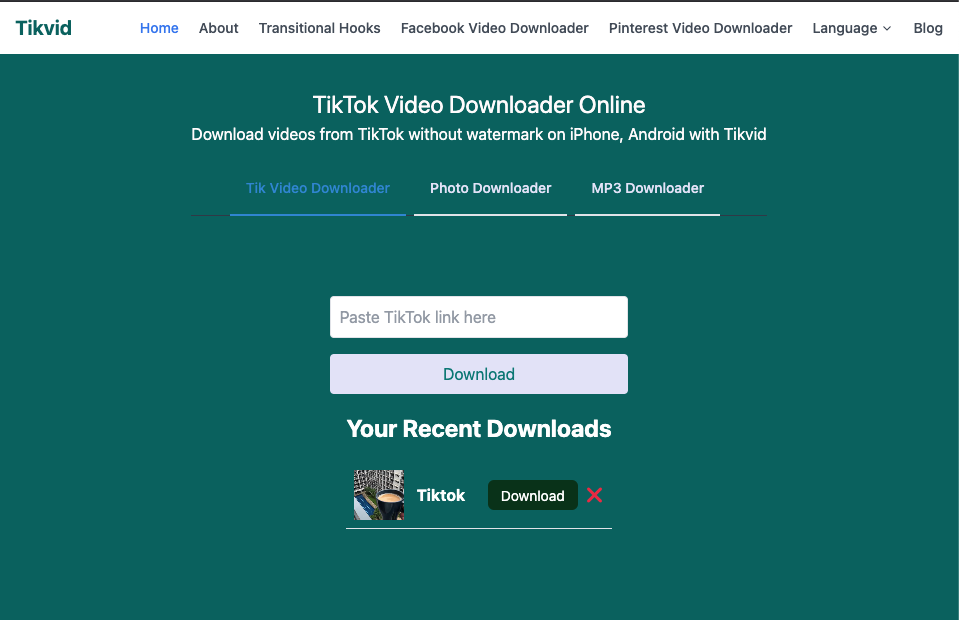Click the Your Recent Downloads heading
This screenshot has width=959, height=620.
click(479, 429)
